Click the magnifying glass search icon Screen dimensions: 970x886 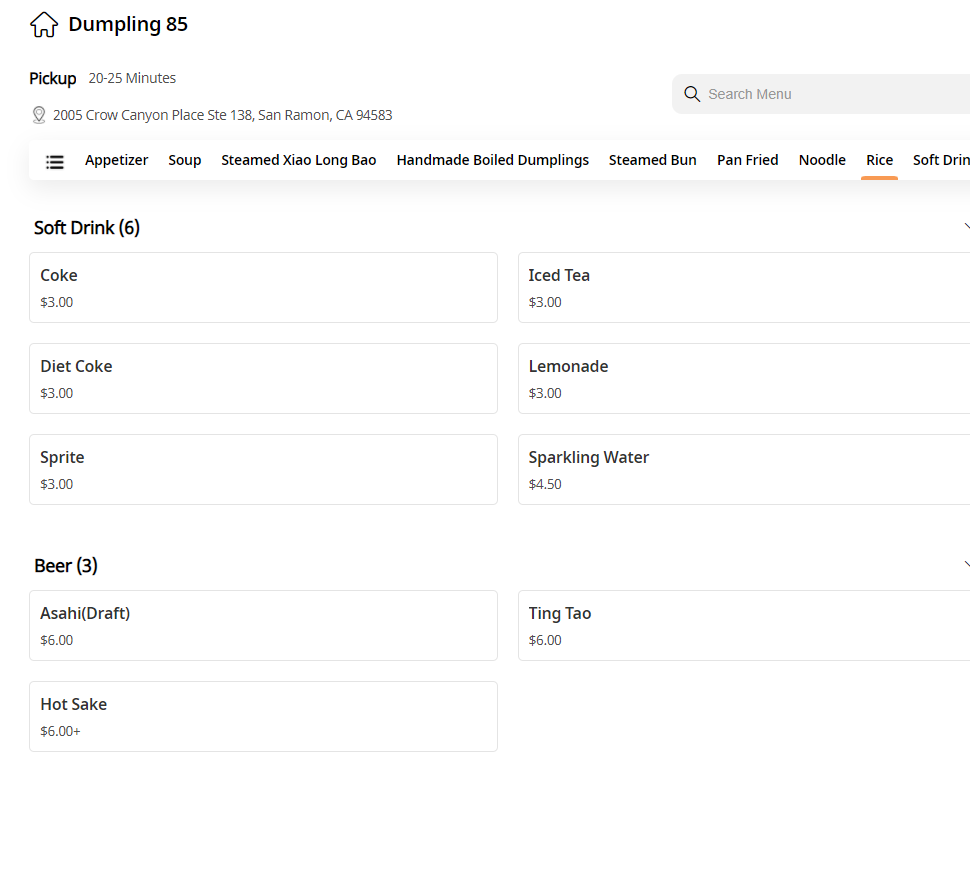click(x=692, y=94)
